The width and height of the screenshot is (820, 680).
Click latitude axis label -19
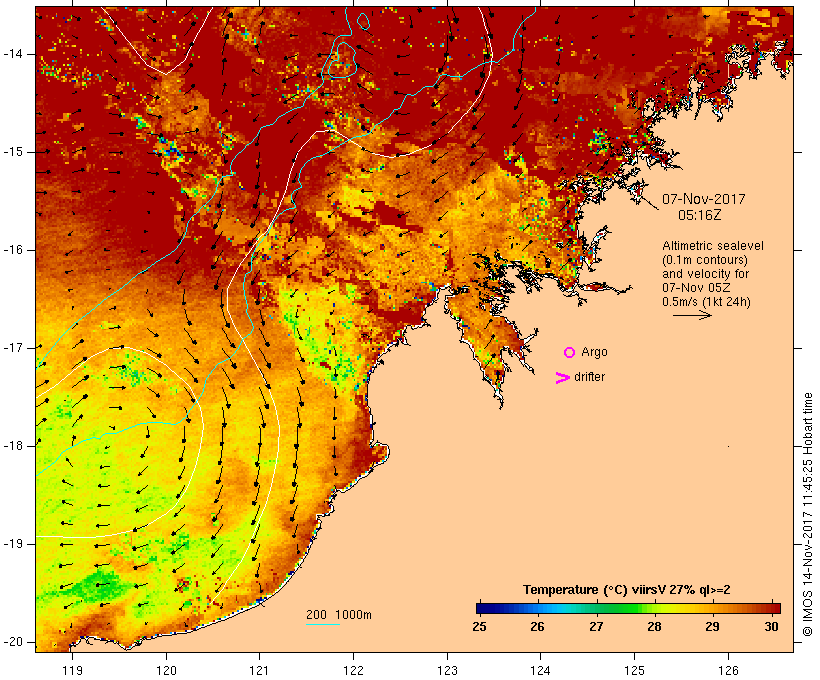[x=13, y=544]
